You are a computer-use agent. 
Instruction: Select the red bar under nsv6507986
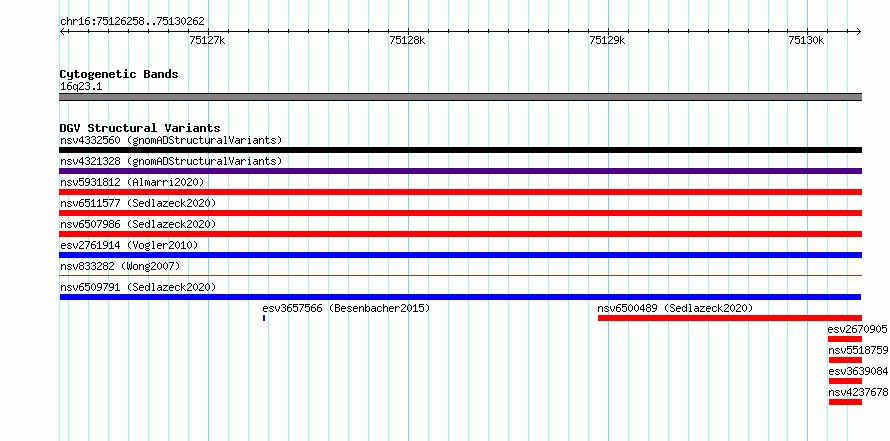pyautogui.click(x=460, y=234)
